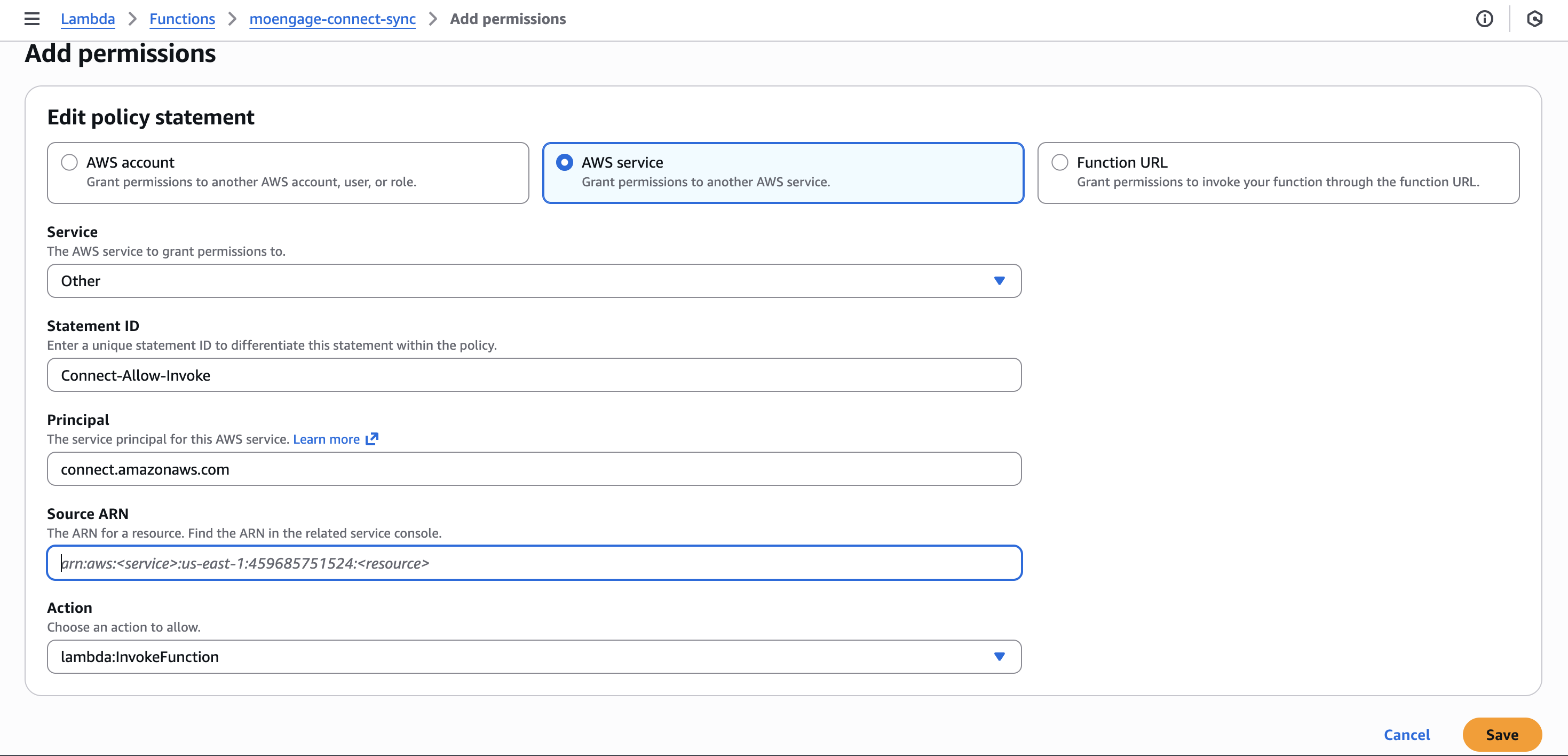1568x756 pixels.
Task: Open the hamburger navigation menu
Action: coord(31,19)
